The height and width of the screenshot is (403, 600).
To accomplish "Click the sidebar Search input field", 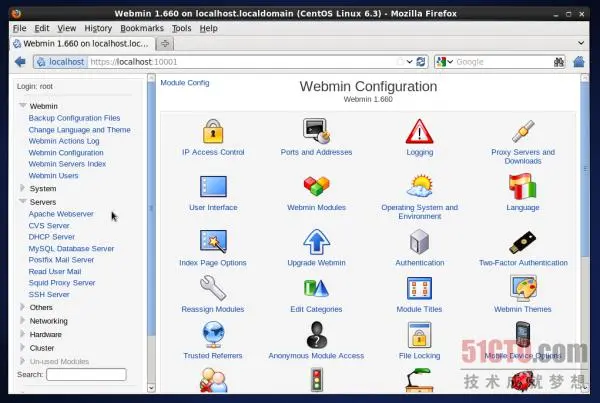I will (86, 374).
